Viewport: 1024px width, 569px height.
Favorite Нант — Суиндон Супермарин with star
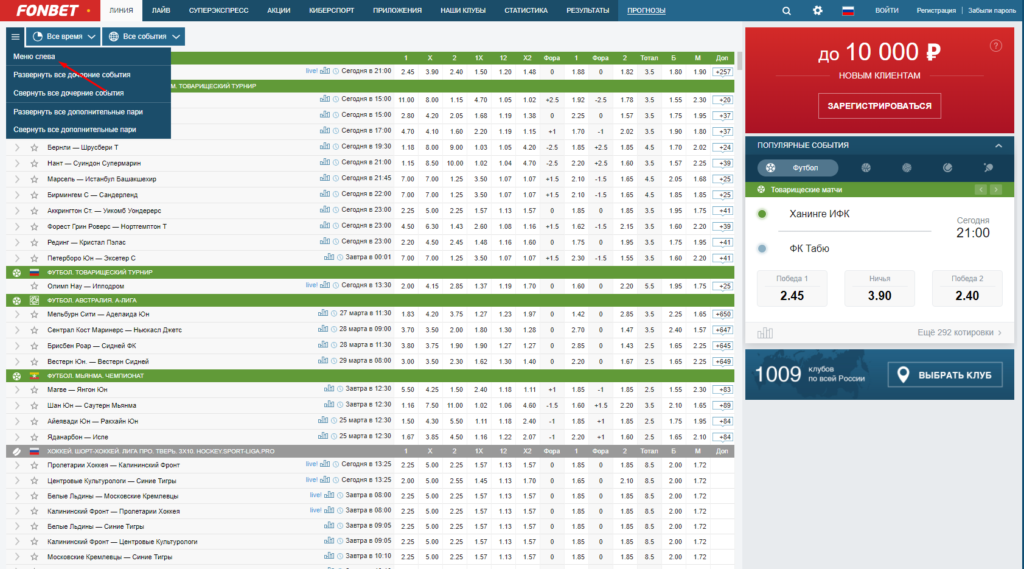(34, 163)
